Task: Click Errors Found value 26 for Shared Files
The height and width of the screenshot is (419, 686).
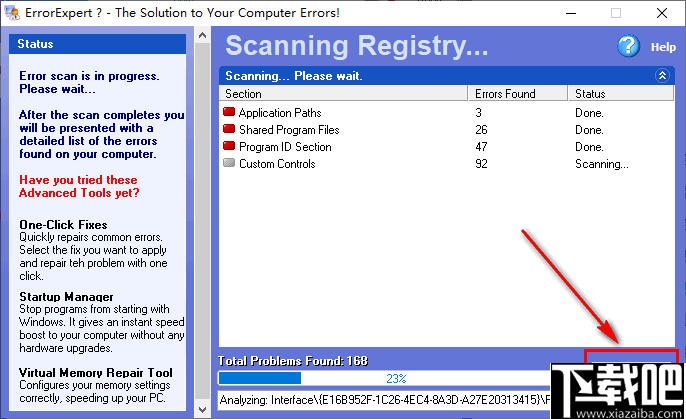Action: 481,130
